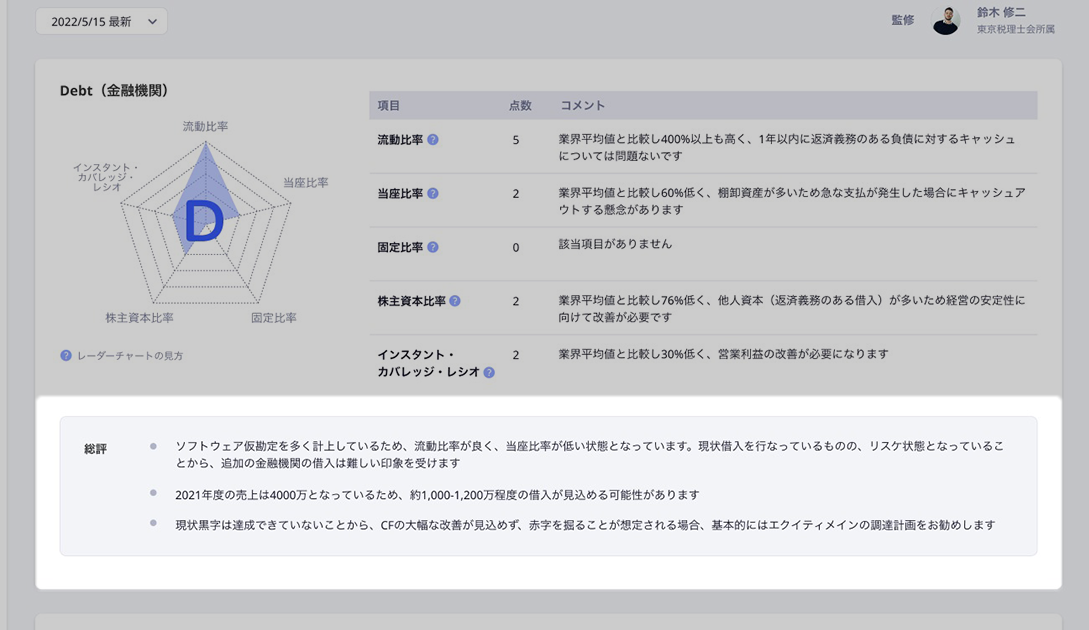Open the レーダーチャートの見方 text link
The height and width of the screenshot is (630, 1089).
click(x=130, y=356)
